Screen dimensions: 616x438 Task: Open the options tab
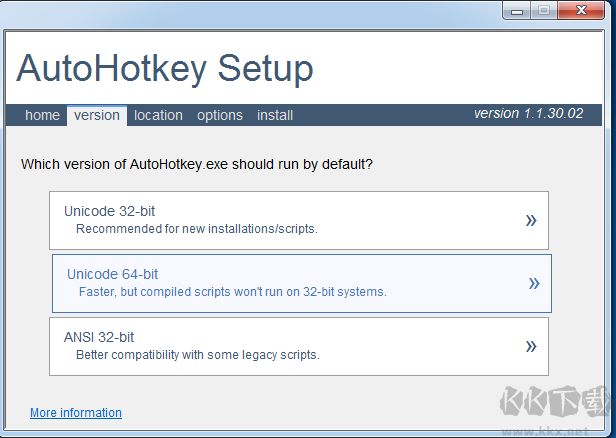[220, 115]
